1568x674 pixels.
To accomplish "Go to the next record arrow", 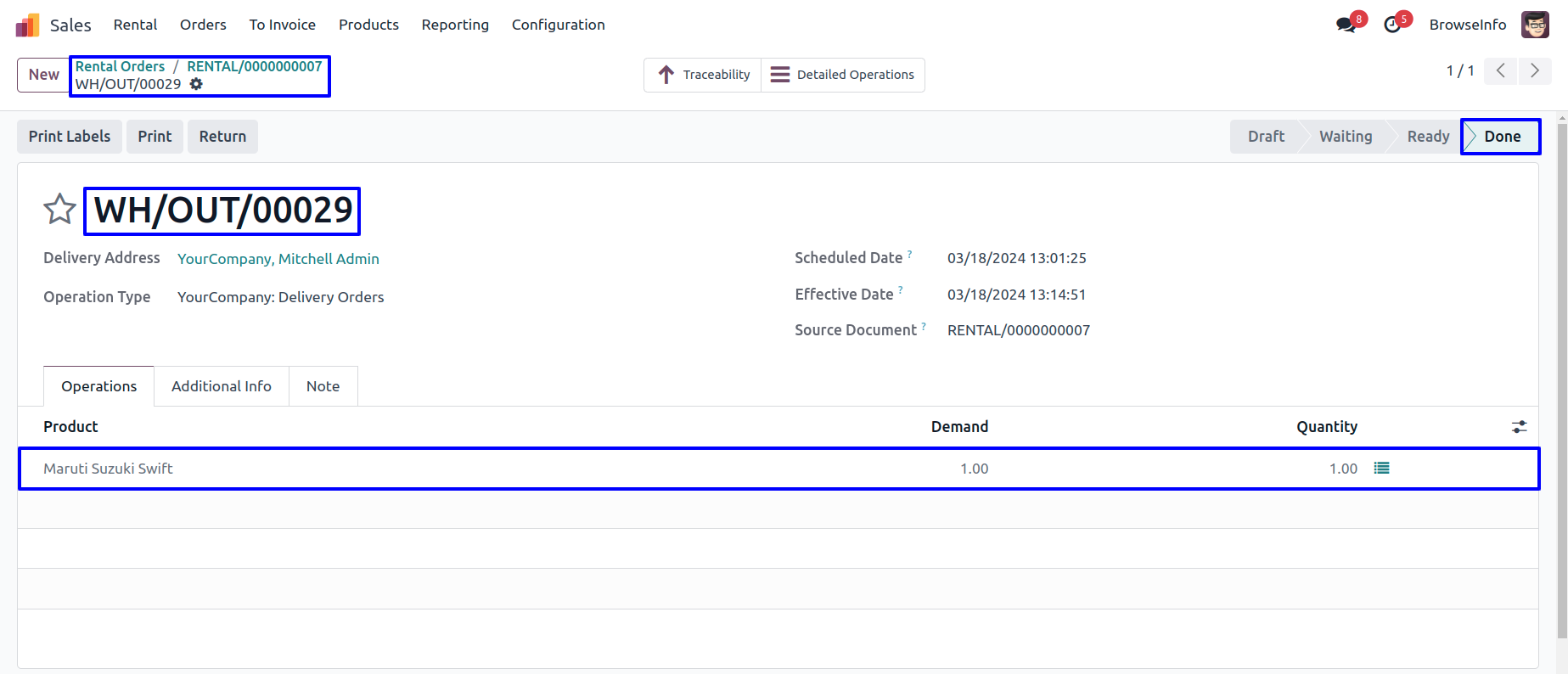I will pos(1534,71).
